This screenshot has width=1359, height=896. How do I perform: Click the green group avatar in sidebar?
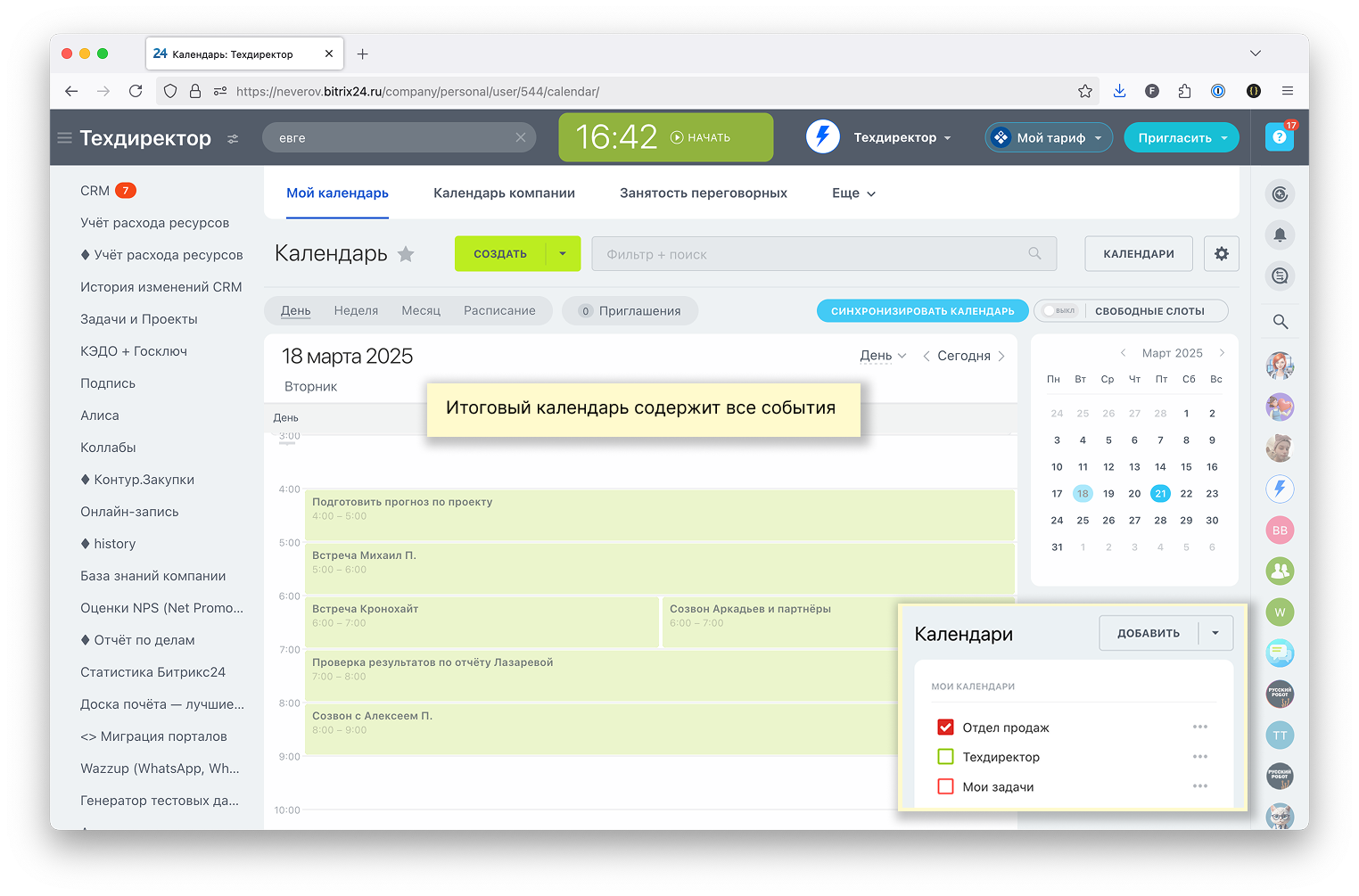[1280, 571]
